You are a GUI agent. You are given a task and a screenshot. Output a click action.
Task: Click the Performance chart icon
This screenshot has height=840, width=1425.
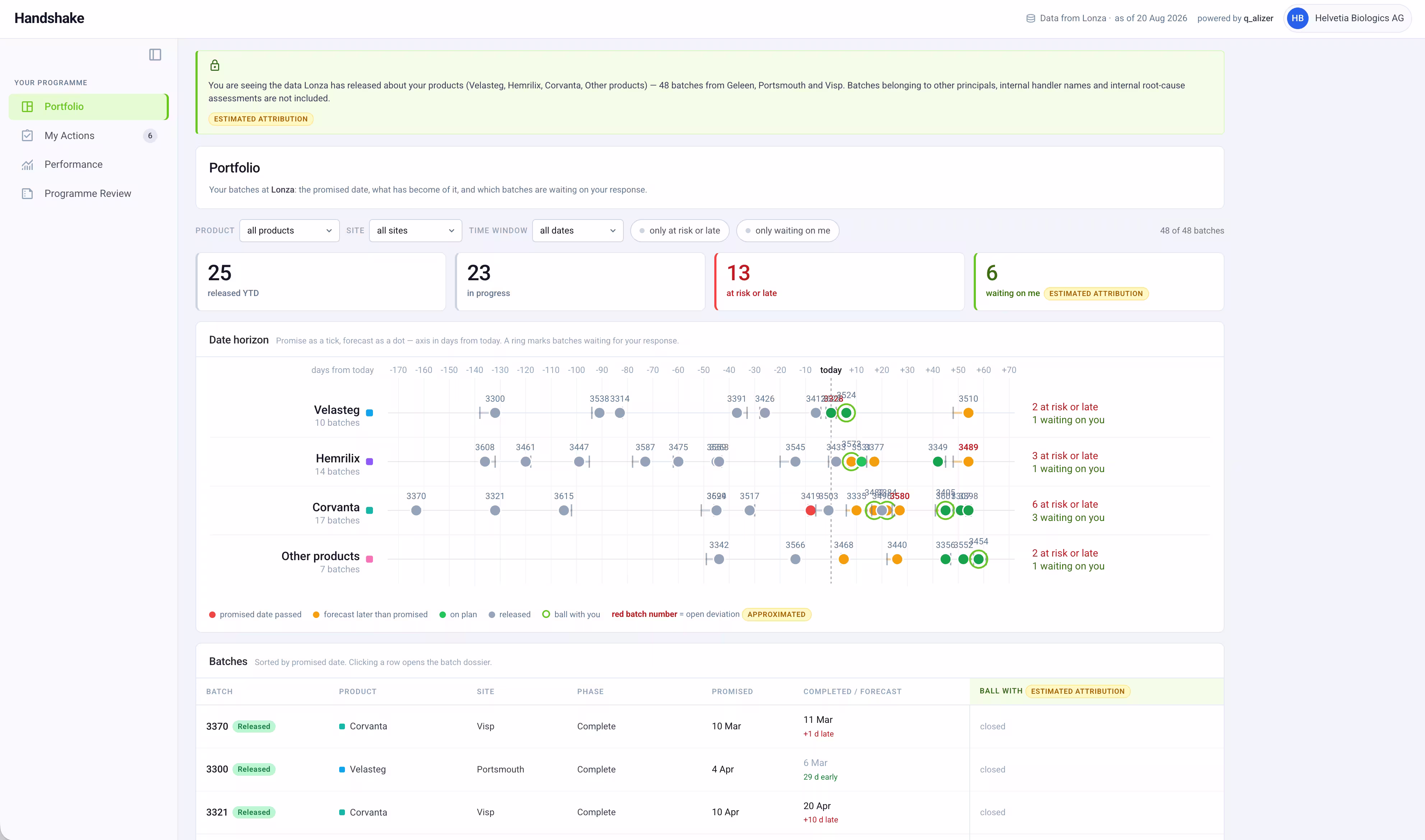click(x=27, y=165)
